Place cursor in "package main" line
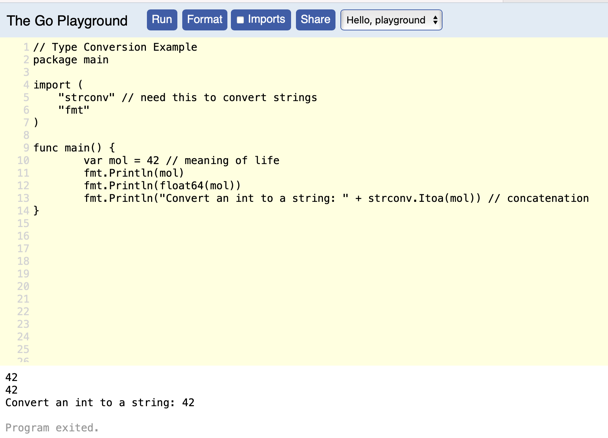 70,60
